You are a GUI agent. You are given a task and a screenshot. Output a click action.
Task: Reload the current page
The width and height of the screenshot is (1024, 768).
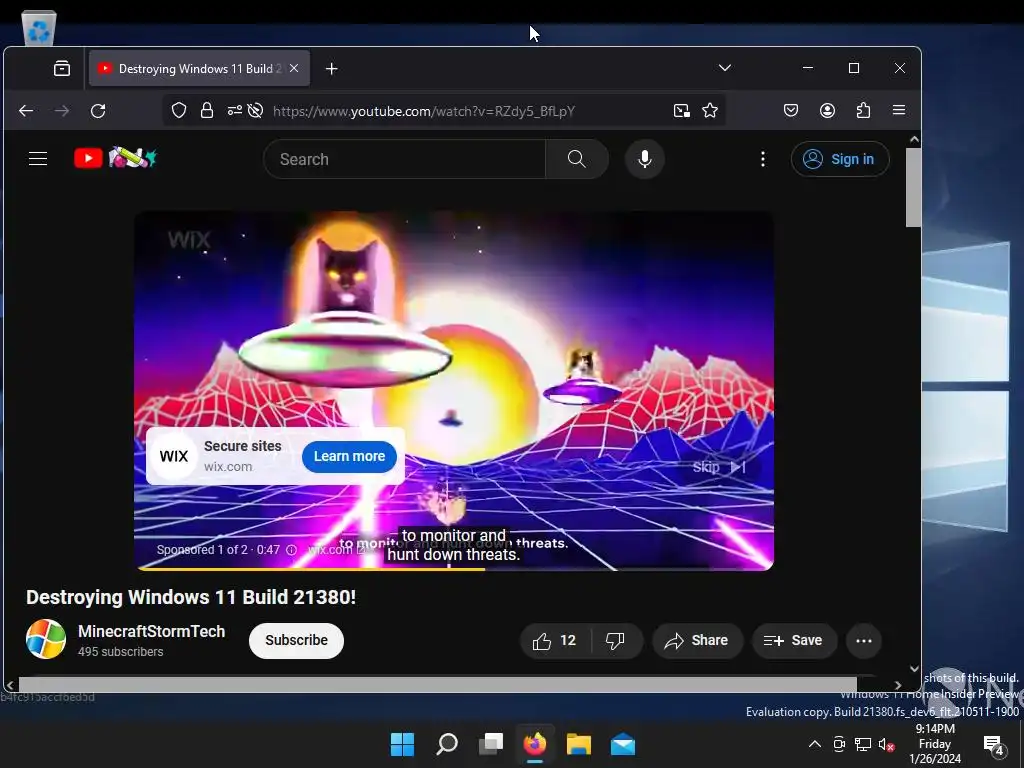click(x=98, y=111)
